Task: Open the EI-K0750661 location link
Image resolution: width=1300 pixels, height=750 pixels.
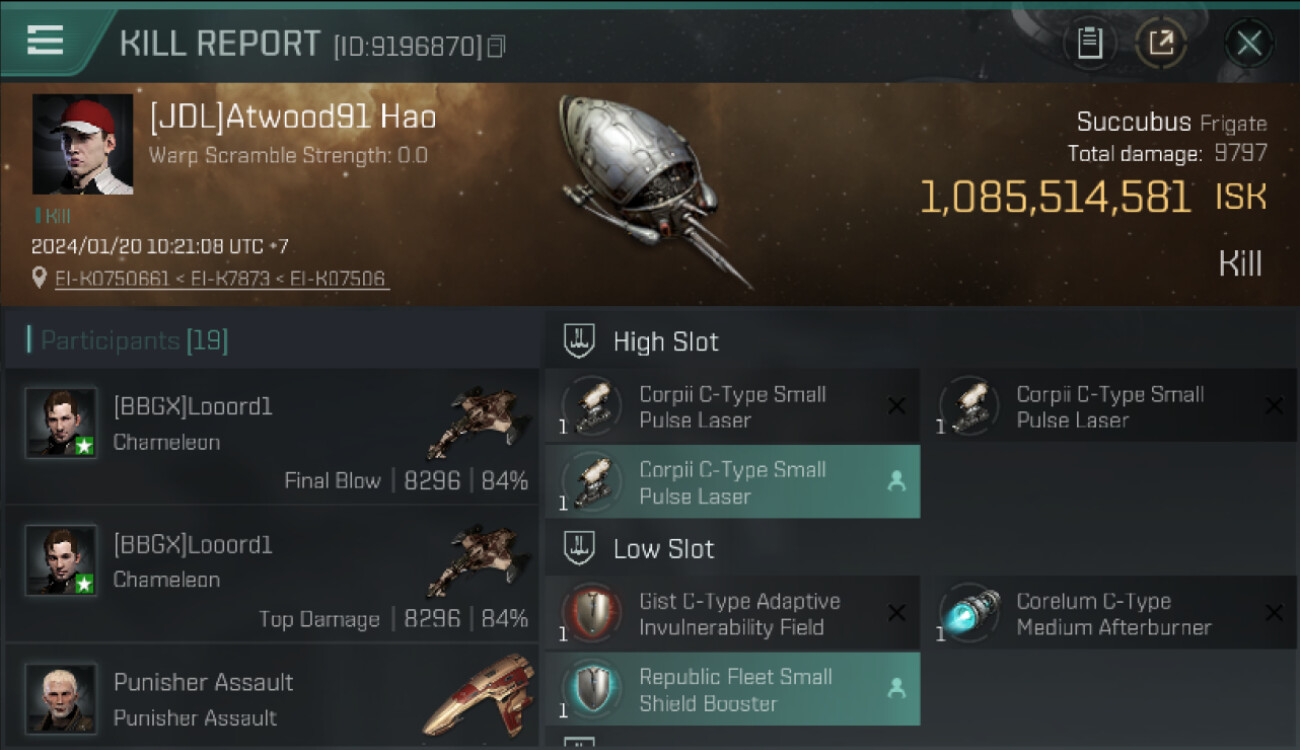Action: pyautogui.click(x=112, y=279)
